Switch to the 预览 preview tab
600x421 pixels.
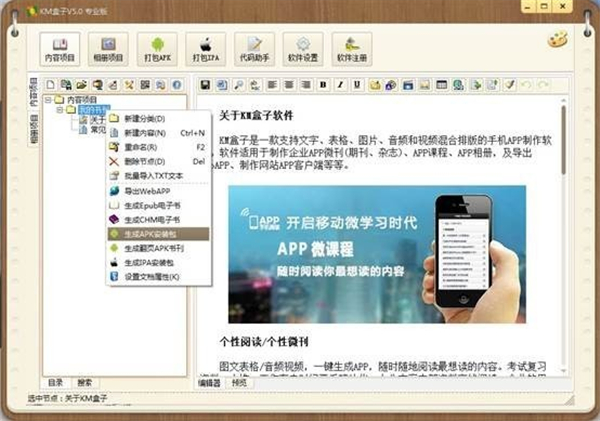[239, 382]
